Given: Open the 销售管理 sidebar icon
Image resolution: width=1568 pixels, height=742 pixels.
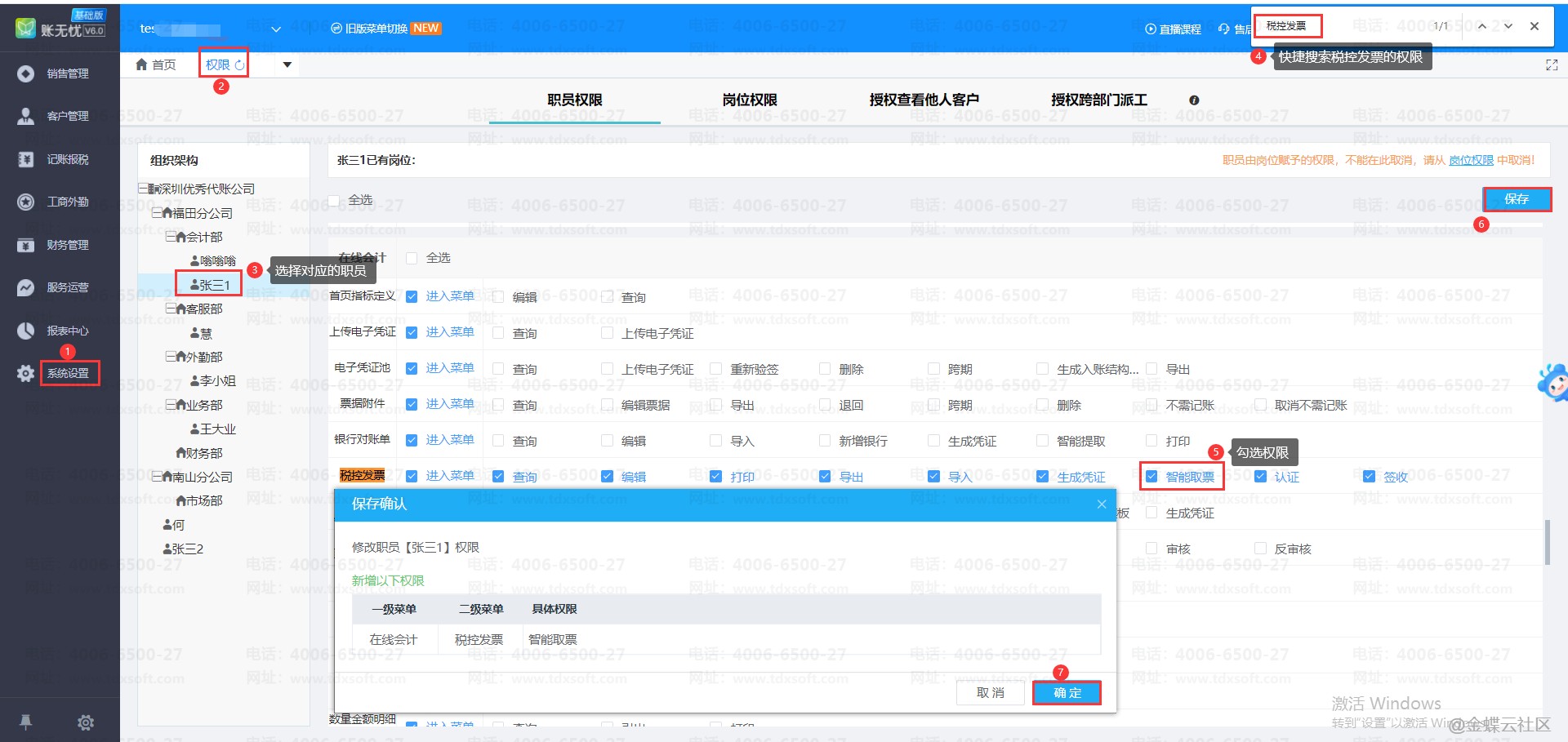Looking at the screenshot, I should point(25,73).
